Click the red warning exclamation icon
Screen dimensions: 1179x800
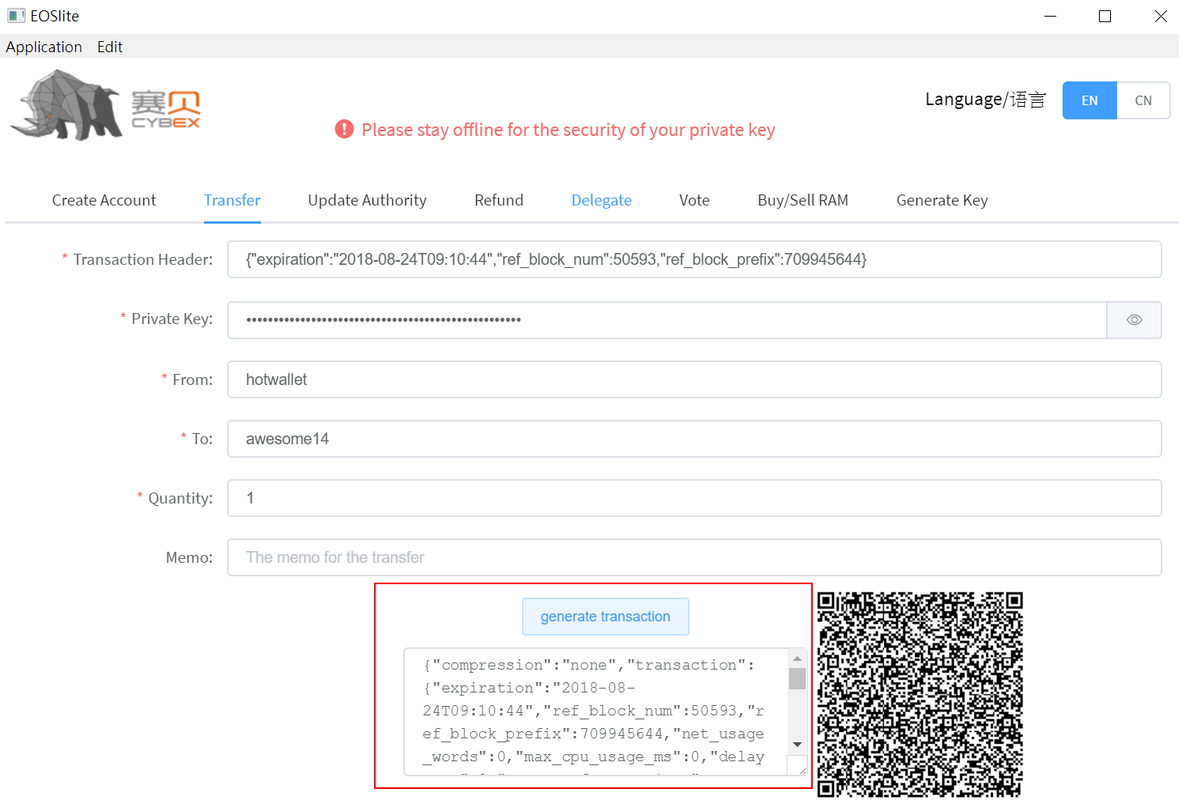(x=344, y=129)
